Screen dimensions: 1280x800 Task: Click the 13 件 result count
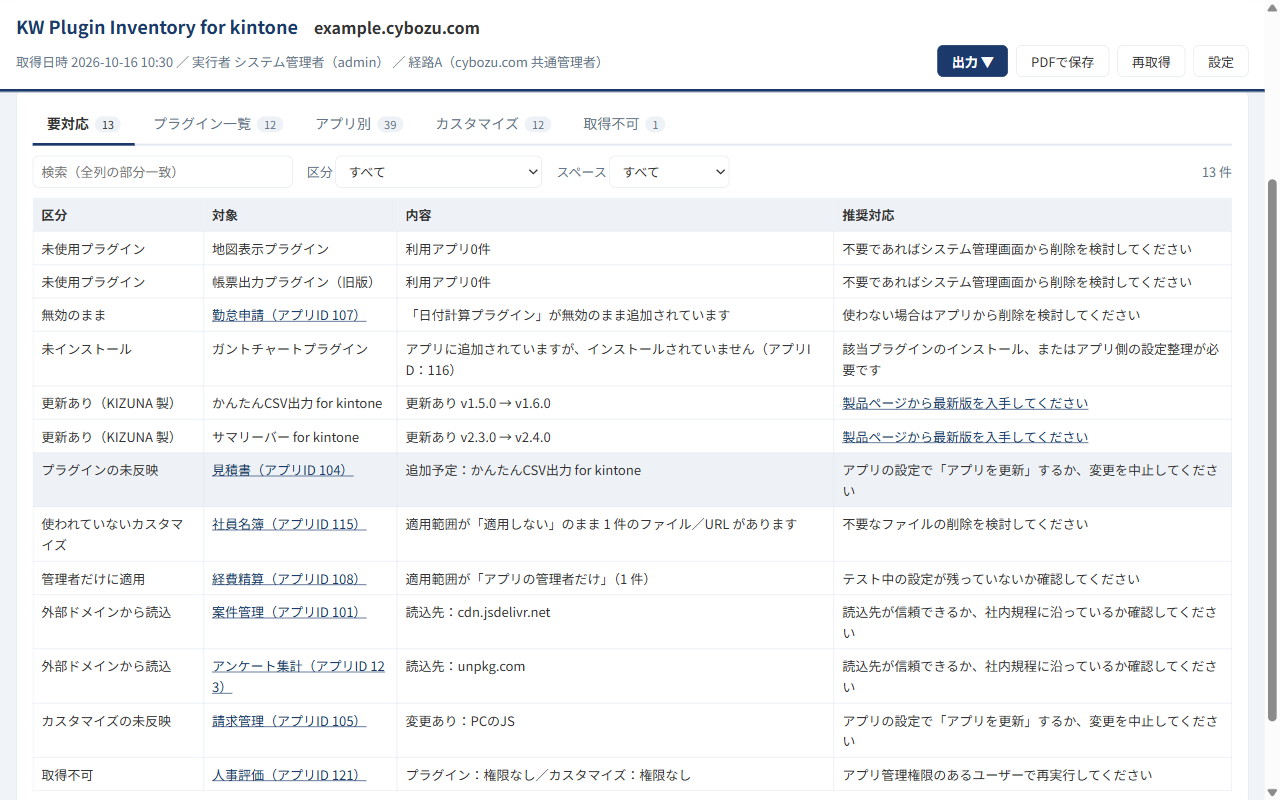(1216, 172)
